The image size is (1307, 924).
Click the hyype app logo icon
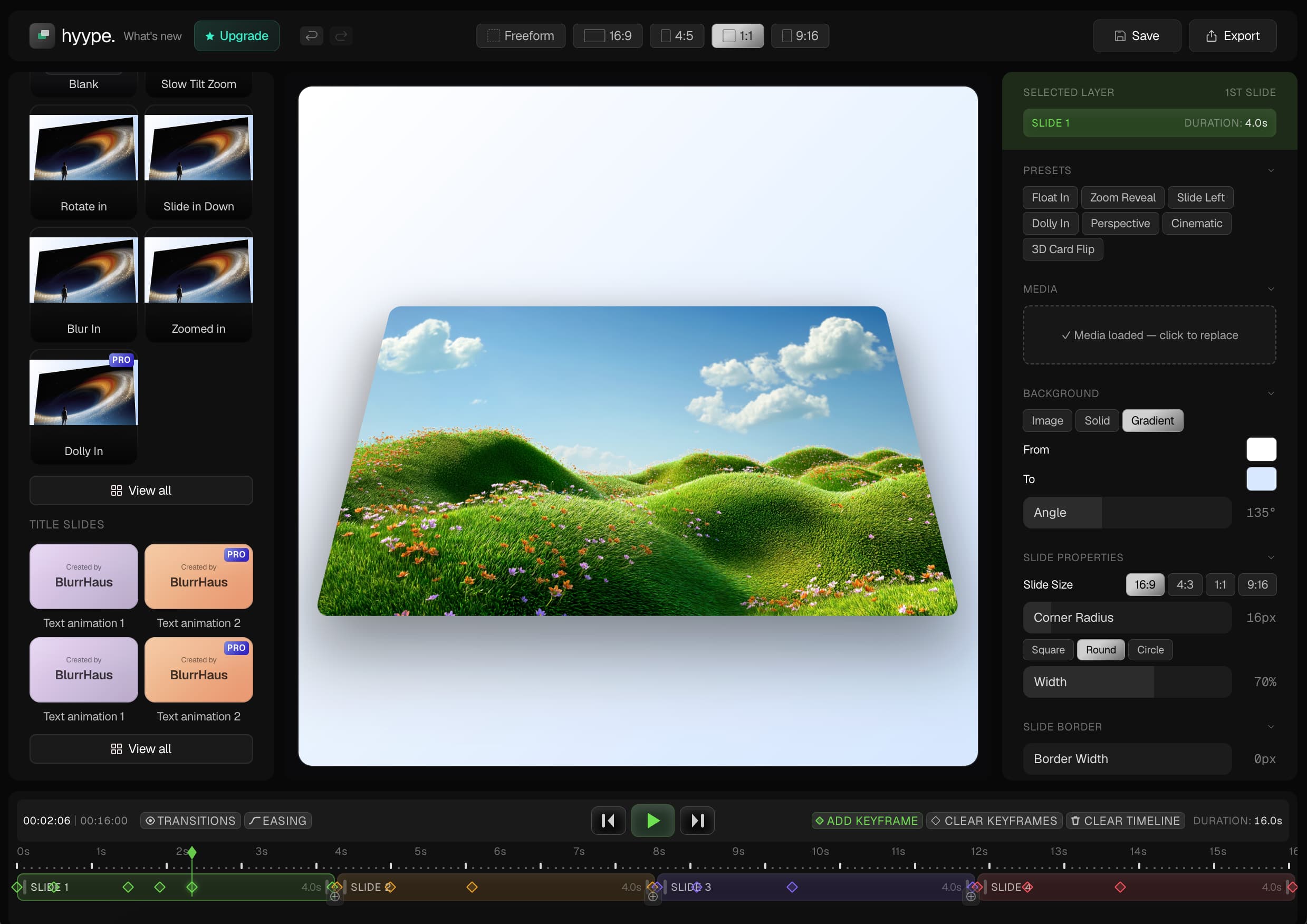tap(42, 36)
